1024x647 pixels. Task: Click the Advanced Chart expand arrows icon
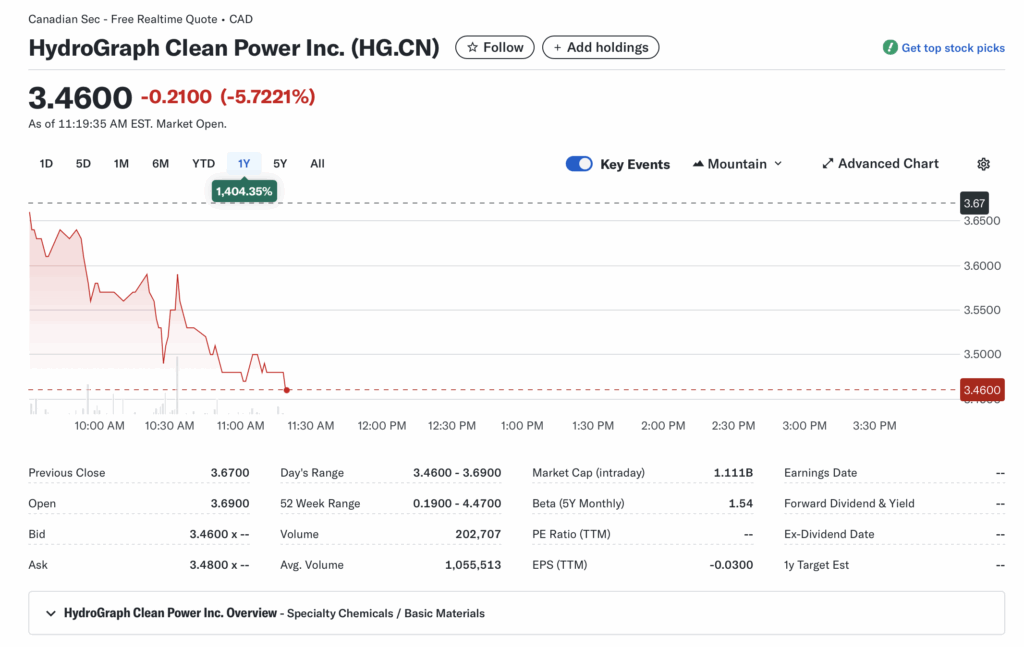827,163
